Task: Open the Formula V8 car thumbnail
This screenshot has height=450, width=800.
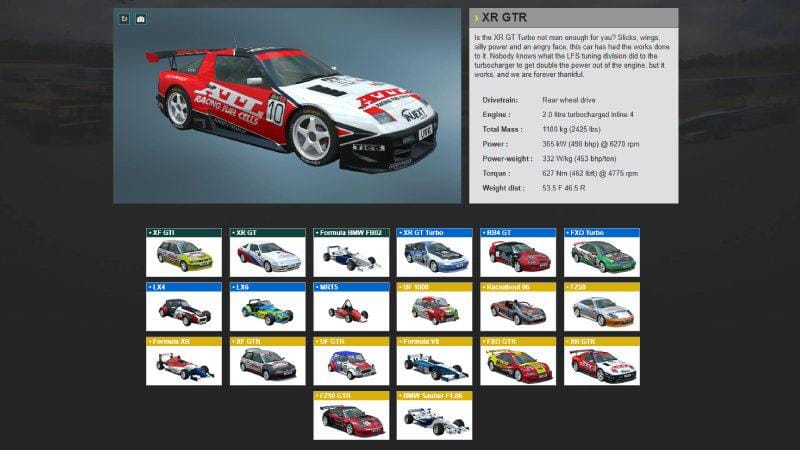Action: tap(434, 361)
